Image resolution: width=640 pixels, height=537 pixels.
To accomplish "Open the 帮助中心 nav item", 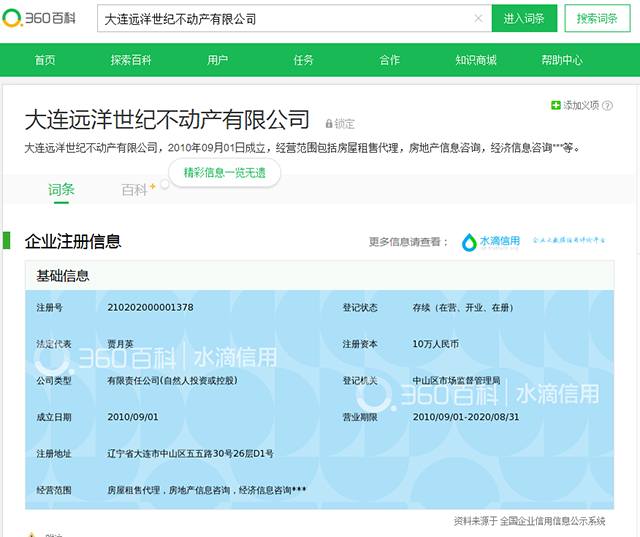I will (x=562, y=60).
